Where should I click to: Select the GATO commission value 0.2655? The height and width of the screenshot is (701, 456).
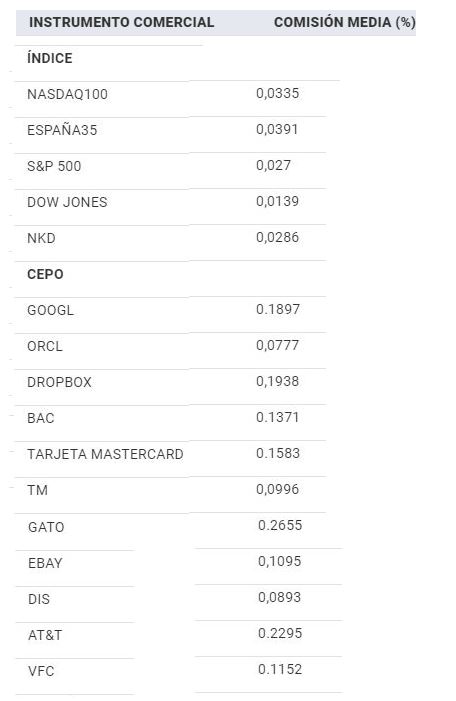tap(280, 525)
